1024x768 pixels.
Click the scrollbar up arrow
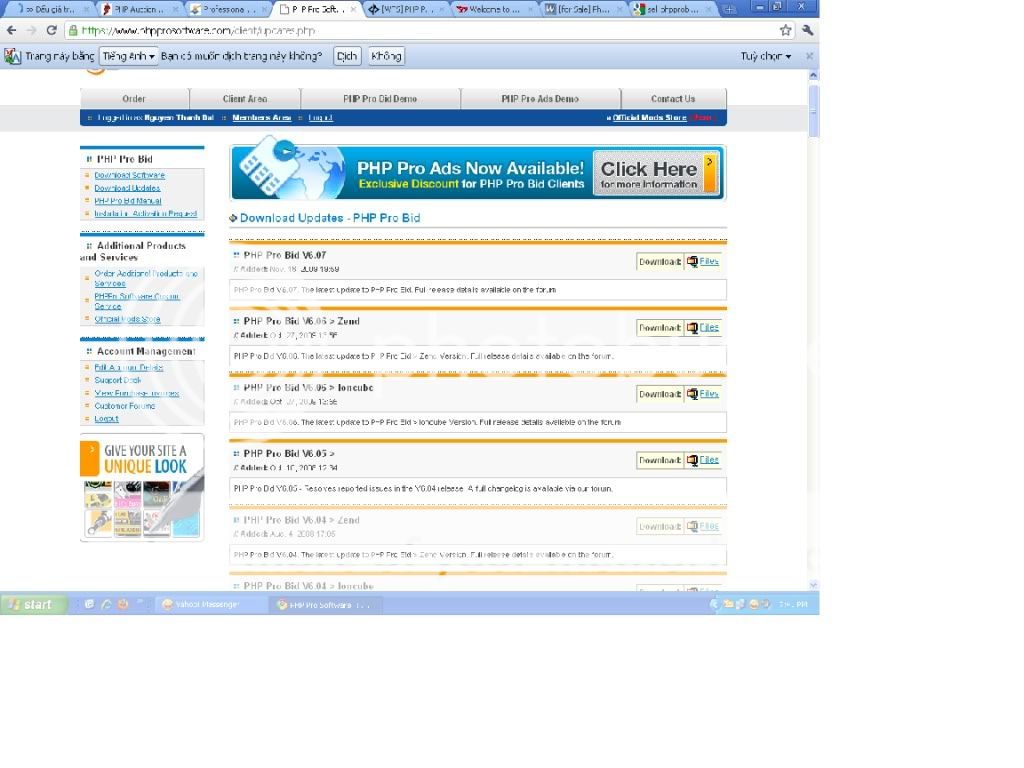pyautogui.click(x=813, y=76)
